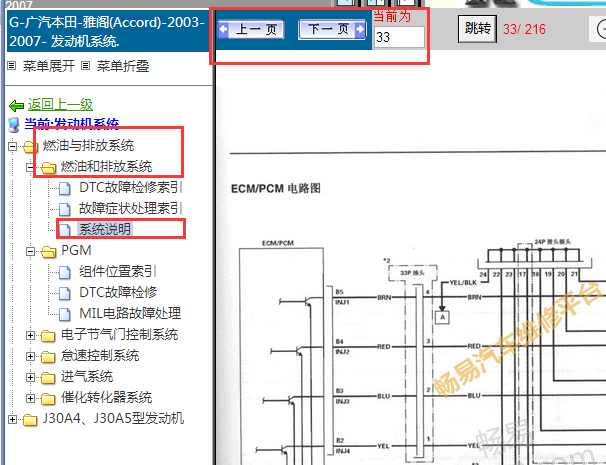Select the PGM folder
The image size is (606, 465).
[x=77, y=250]
